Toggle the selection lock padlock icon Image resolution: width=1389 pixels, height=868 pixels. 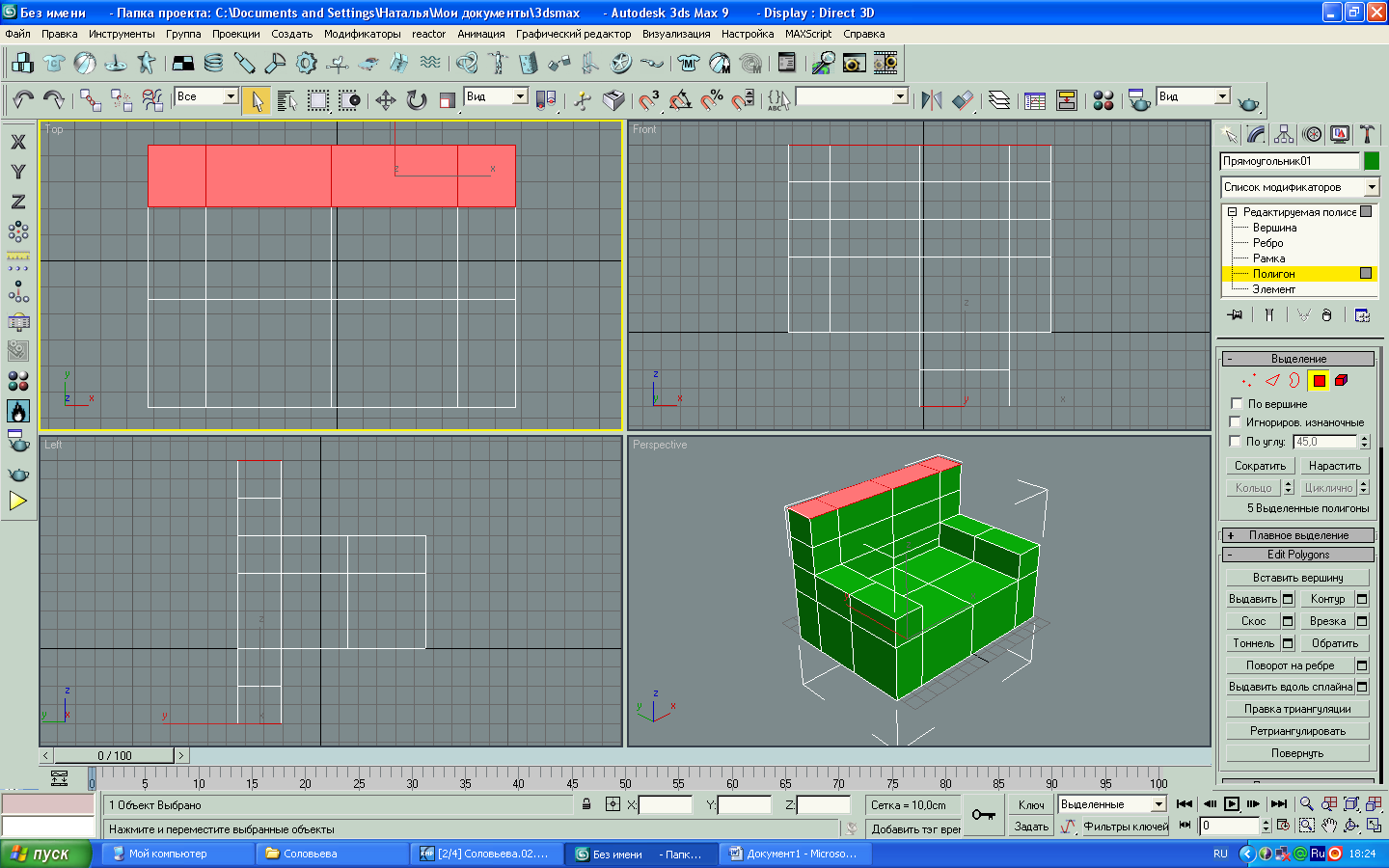tap(586, 804)
